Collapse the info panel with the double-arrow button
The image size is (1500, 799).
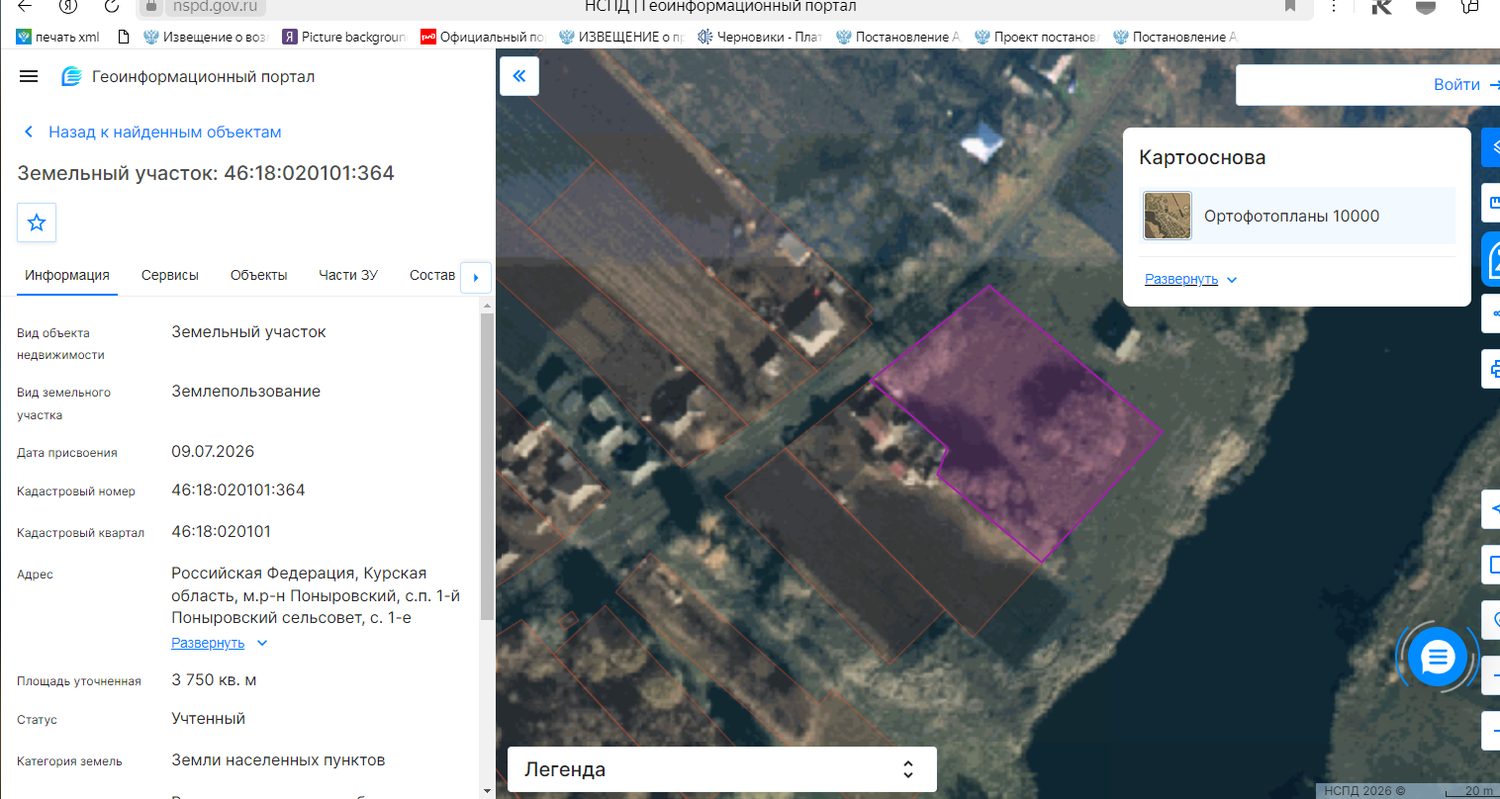click(x=519, y=76)
